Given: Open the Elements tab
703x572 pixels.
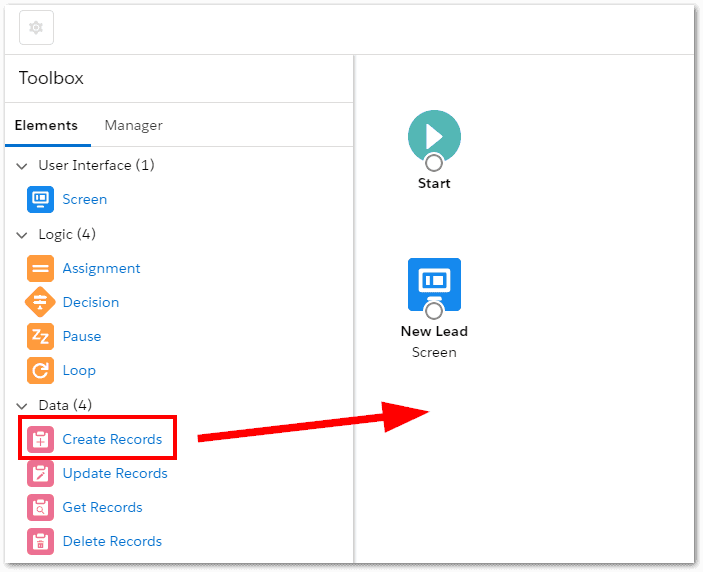Looking at the screenshot, I should (x=46, y=125).
